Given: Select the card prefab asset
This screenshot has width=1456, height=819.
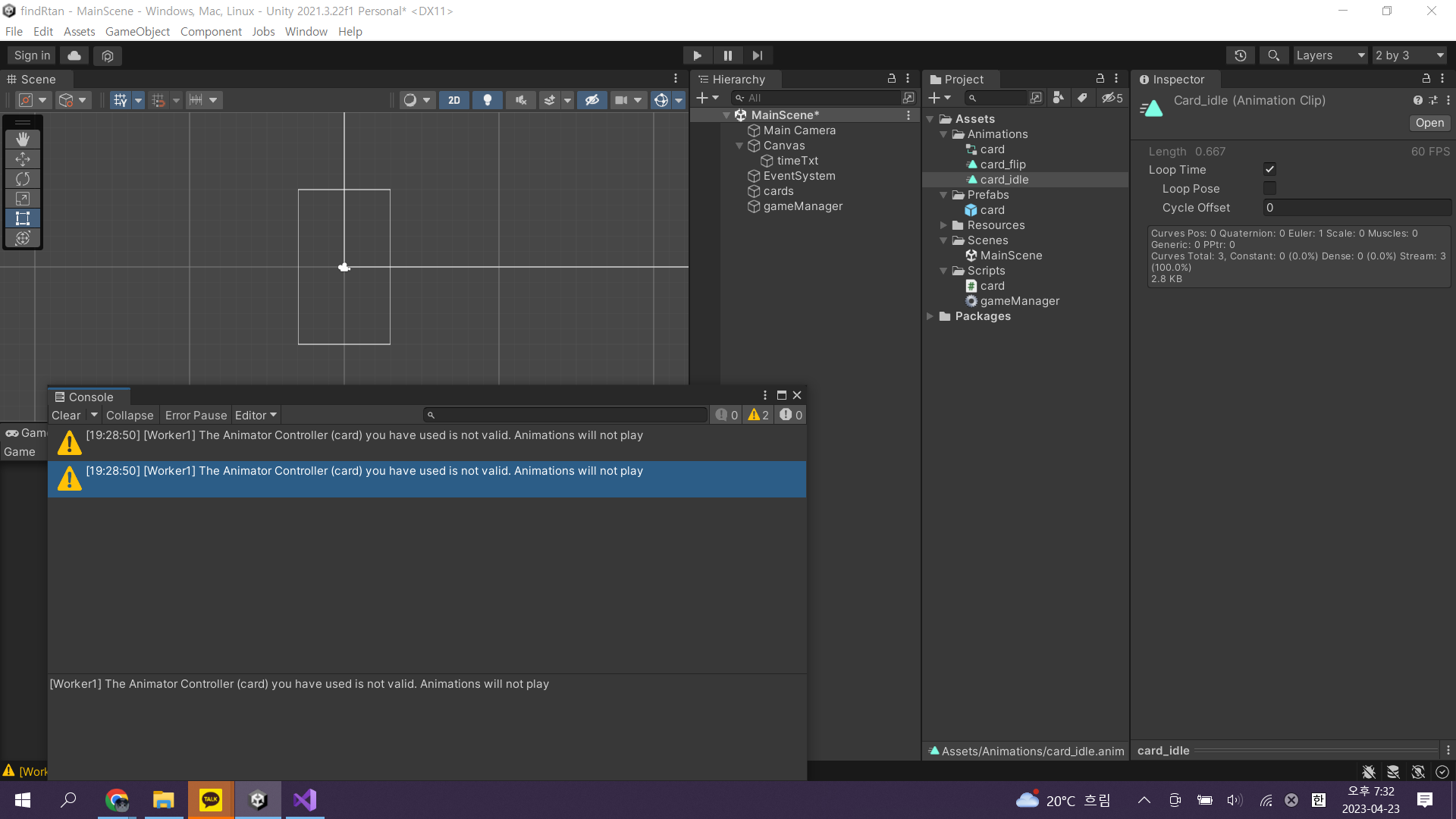Looking at the screenshot, I should 992,210.
